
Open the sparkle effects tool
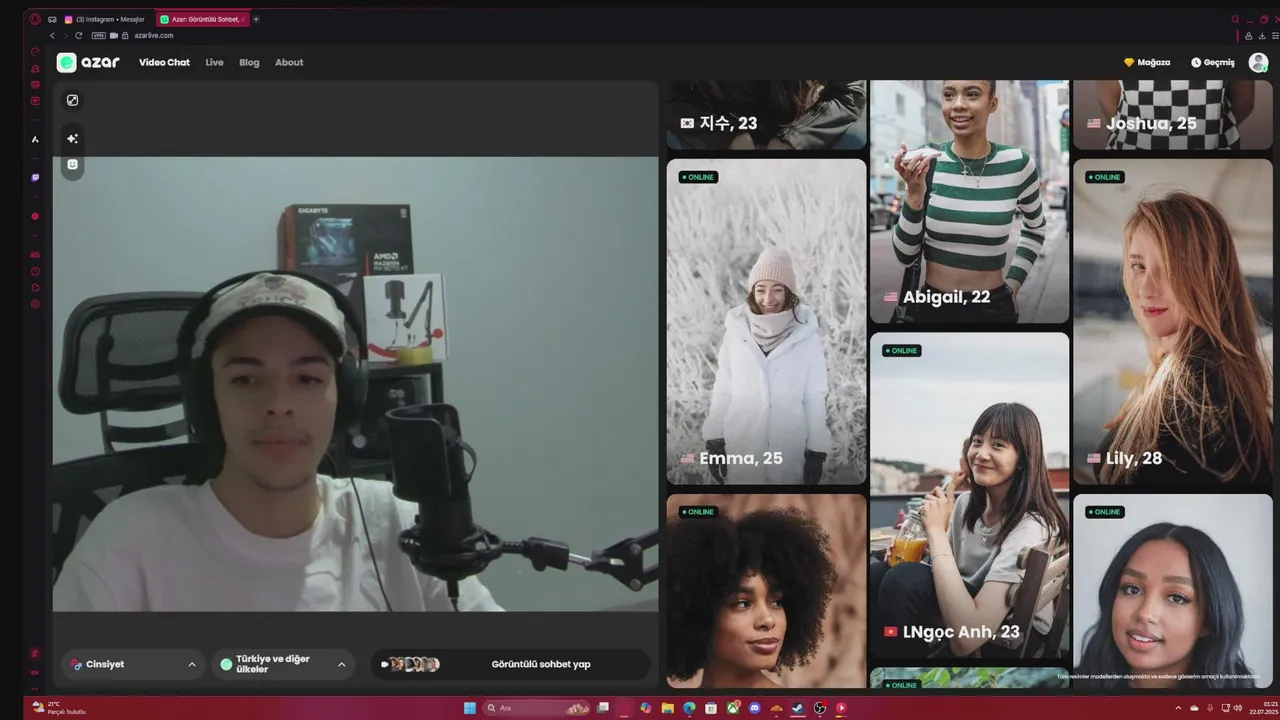pos(72,139)
